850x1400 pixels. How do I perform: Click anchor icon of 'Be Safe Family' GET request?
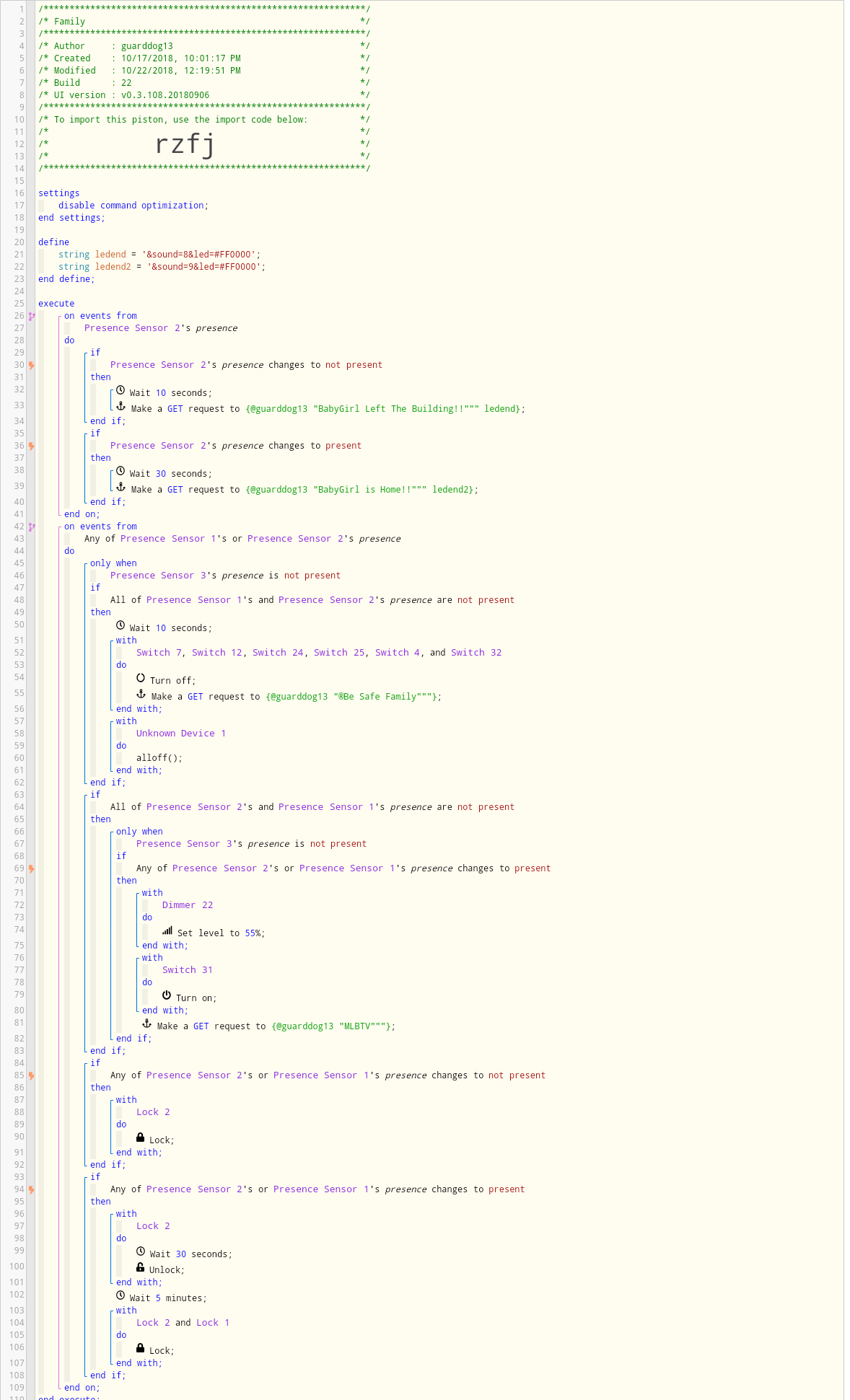141,694
